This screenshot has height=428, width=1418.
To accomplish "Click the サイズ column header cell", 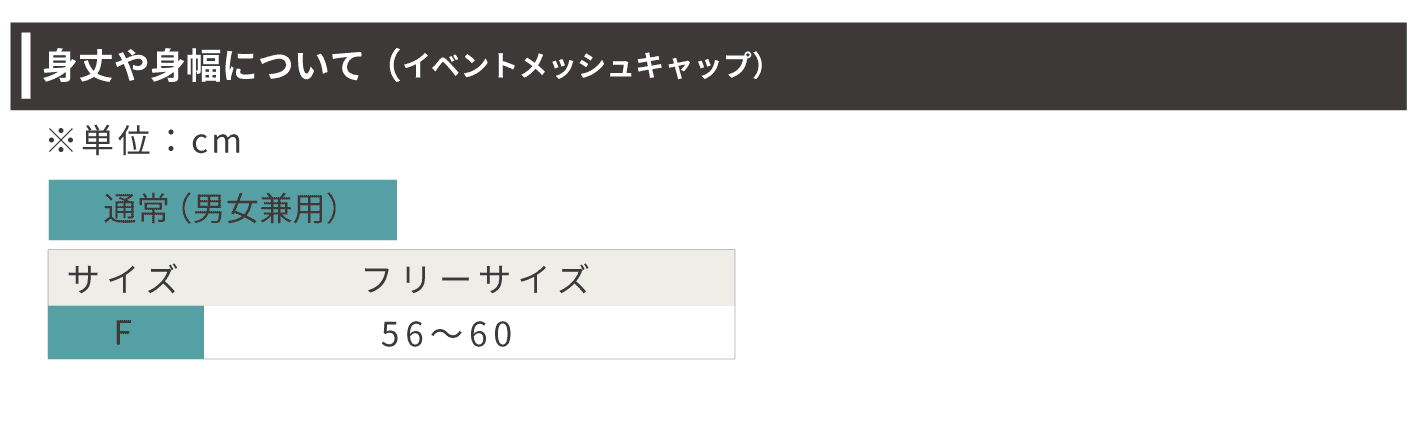I will 123,279.
